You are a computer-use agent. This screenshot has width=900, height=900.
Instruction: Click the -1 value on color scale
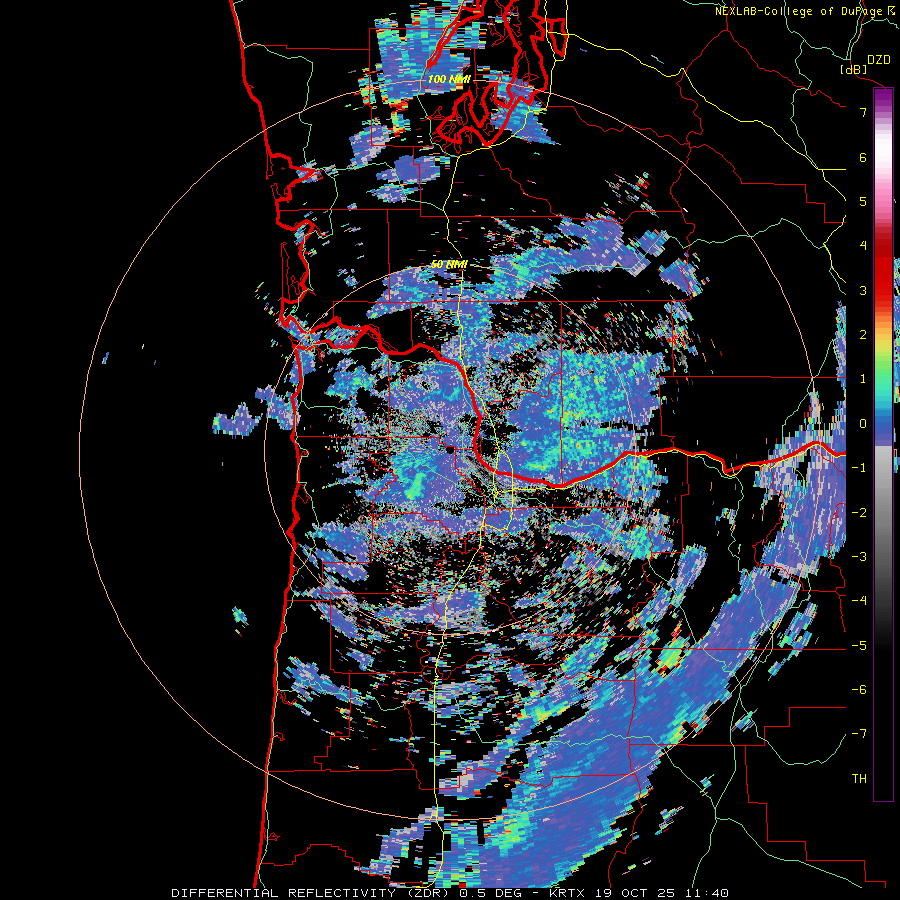click(859, 468)
